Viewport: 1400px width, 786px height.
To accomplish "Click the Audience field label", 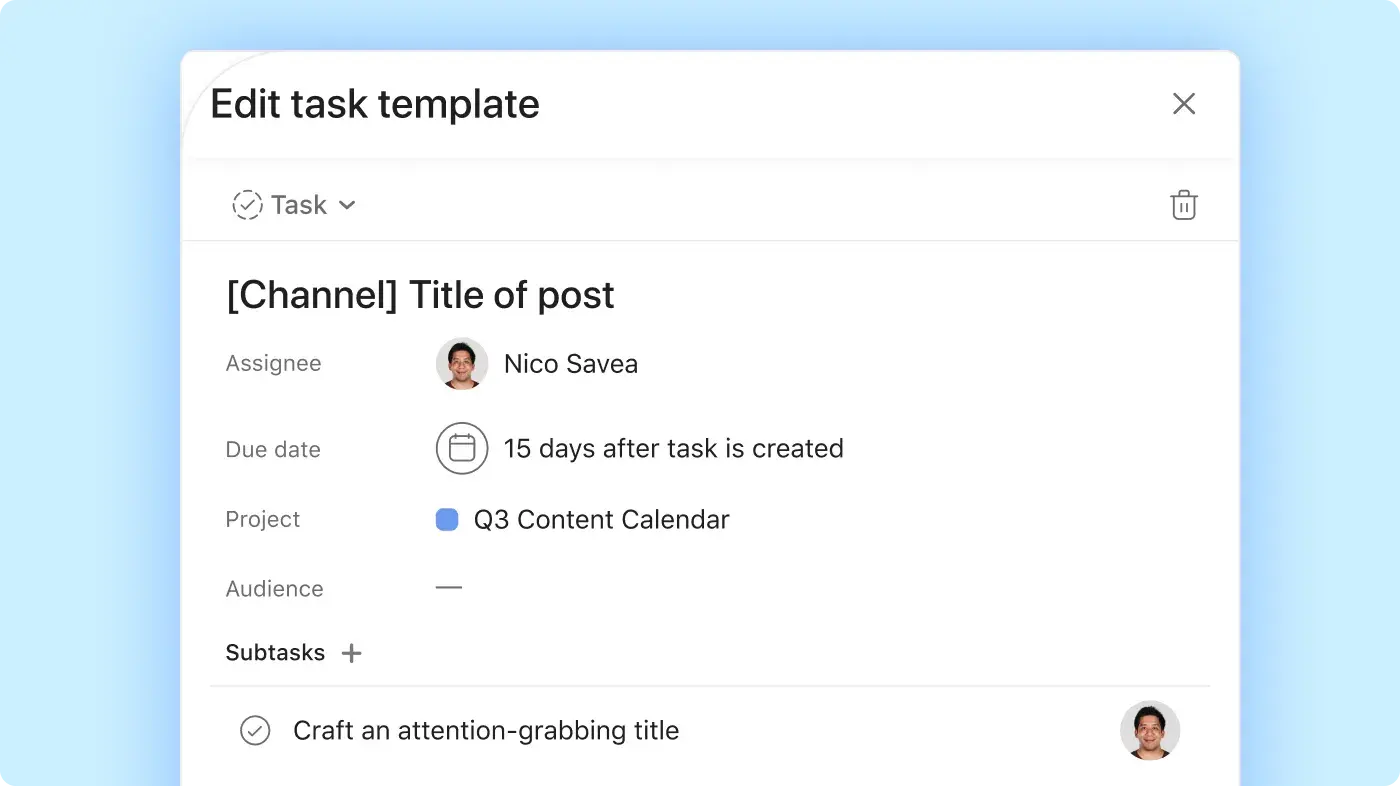I will pos(274,589).
